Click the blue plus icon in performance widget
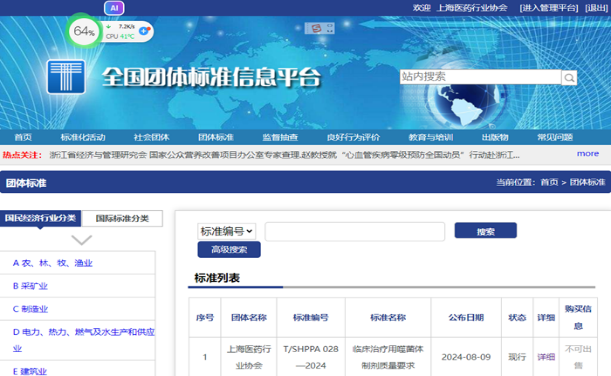This screenshot has width=611, height=376. [144, 31]
